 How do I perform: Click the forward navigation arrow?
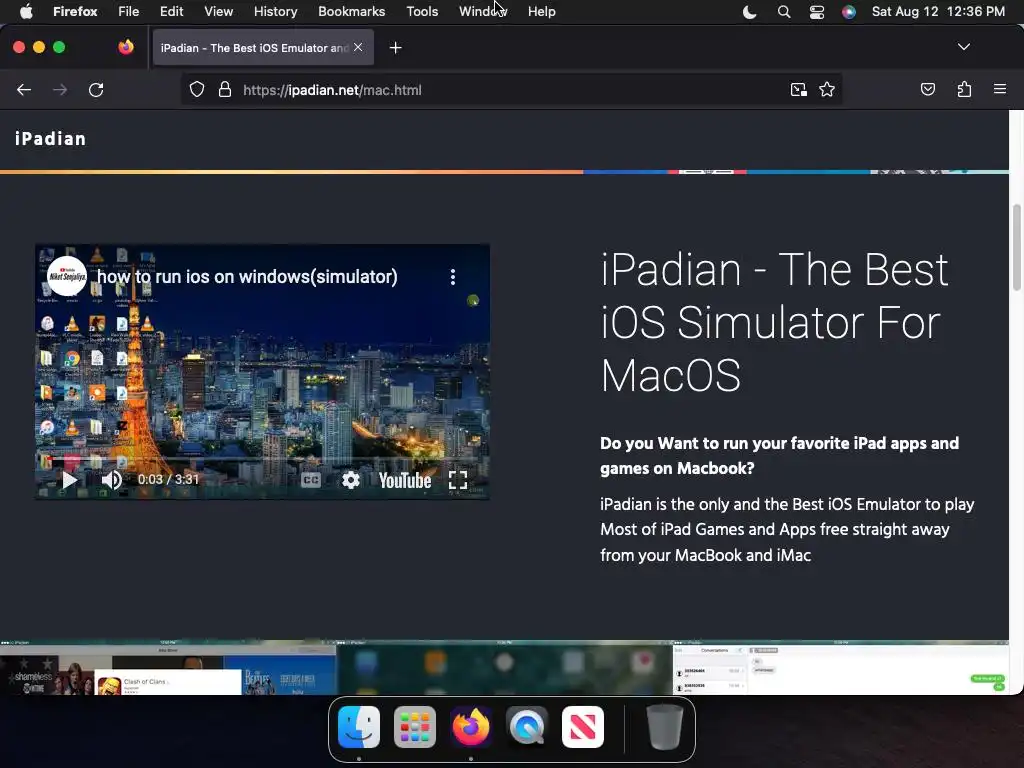tap(59, 90)
